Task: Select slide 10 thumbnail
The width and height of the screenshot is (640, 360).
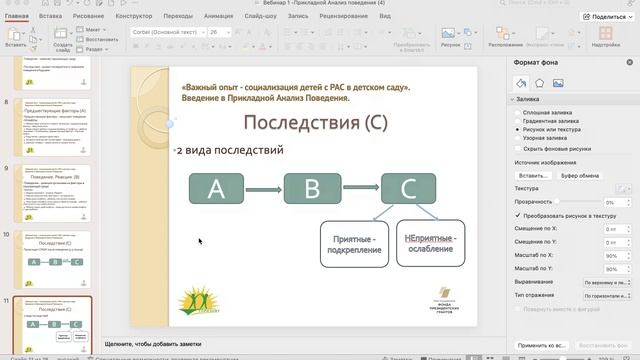Action: point(52,260)
